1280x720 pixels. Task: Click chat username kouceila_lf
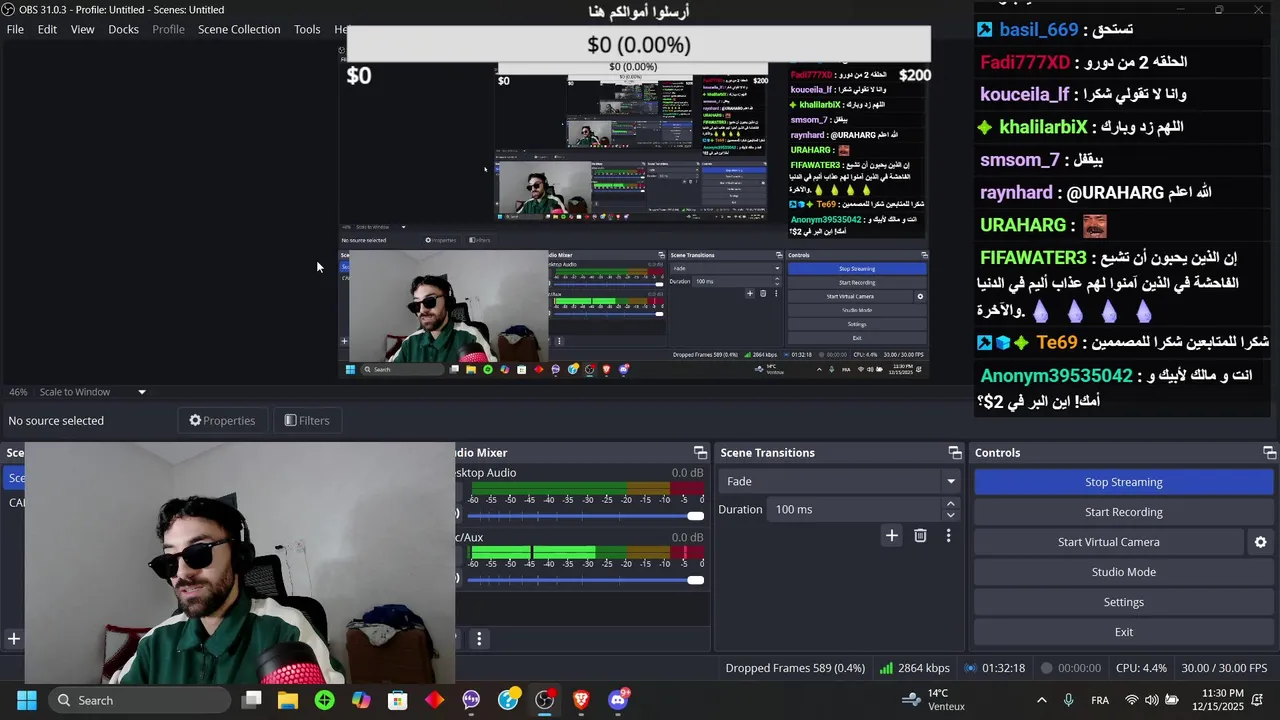pos(1024,94)
